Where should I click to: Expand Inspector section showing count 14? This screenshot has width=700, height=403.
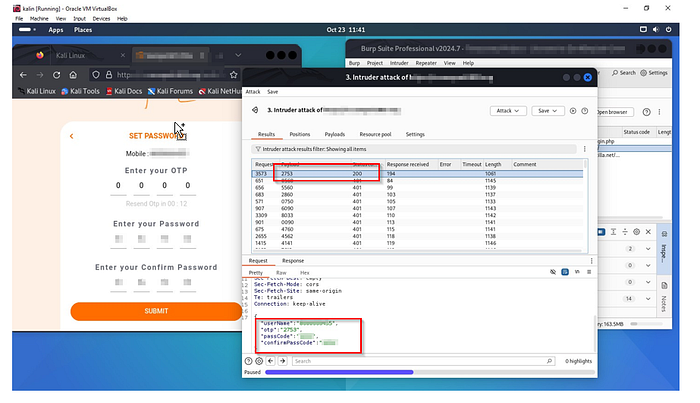[648, 299]
